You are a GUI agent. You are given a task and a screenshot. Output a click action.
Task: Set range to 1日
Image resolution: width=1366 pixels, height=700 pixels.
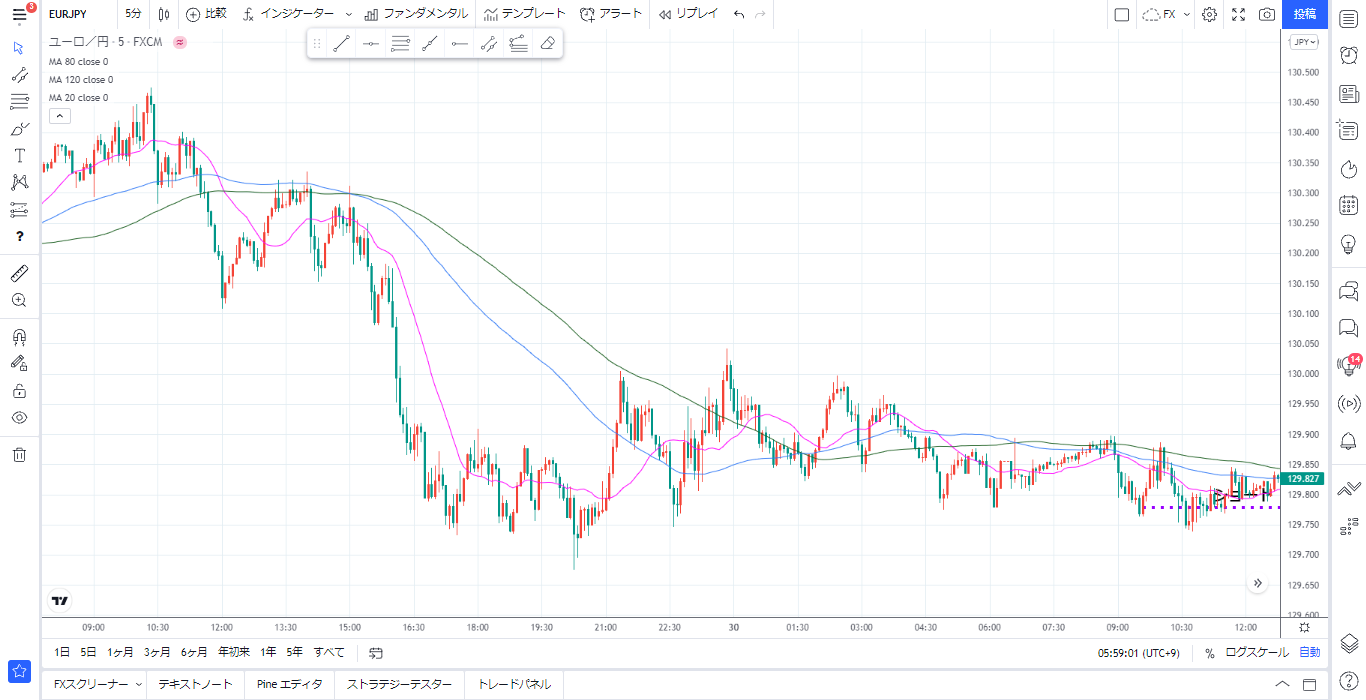(x=61, y=652)
